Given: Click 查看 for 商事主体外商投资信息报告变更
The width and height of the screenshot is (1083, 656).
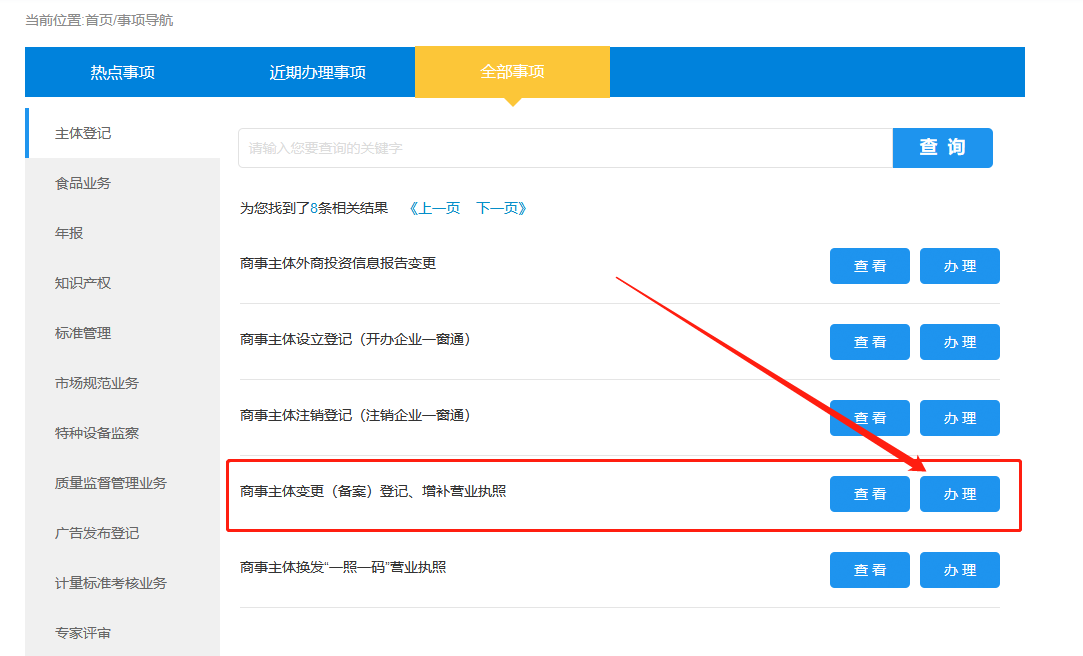Looking at the screenshot, I should [x=869, y=266].
